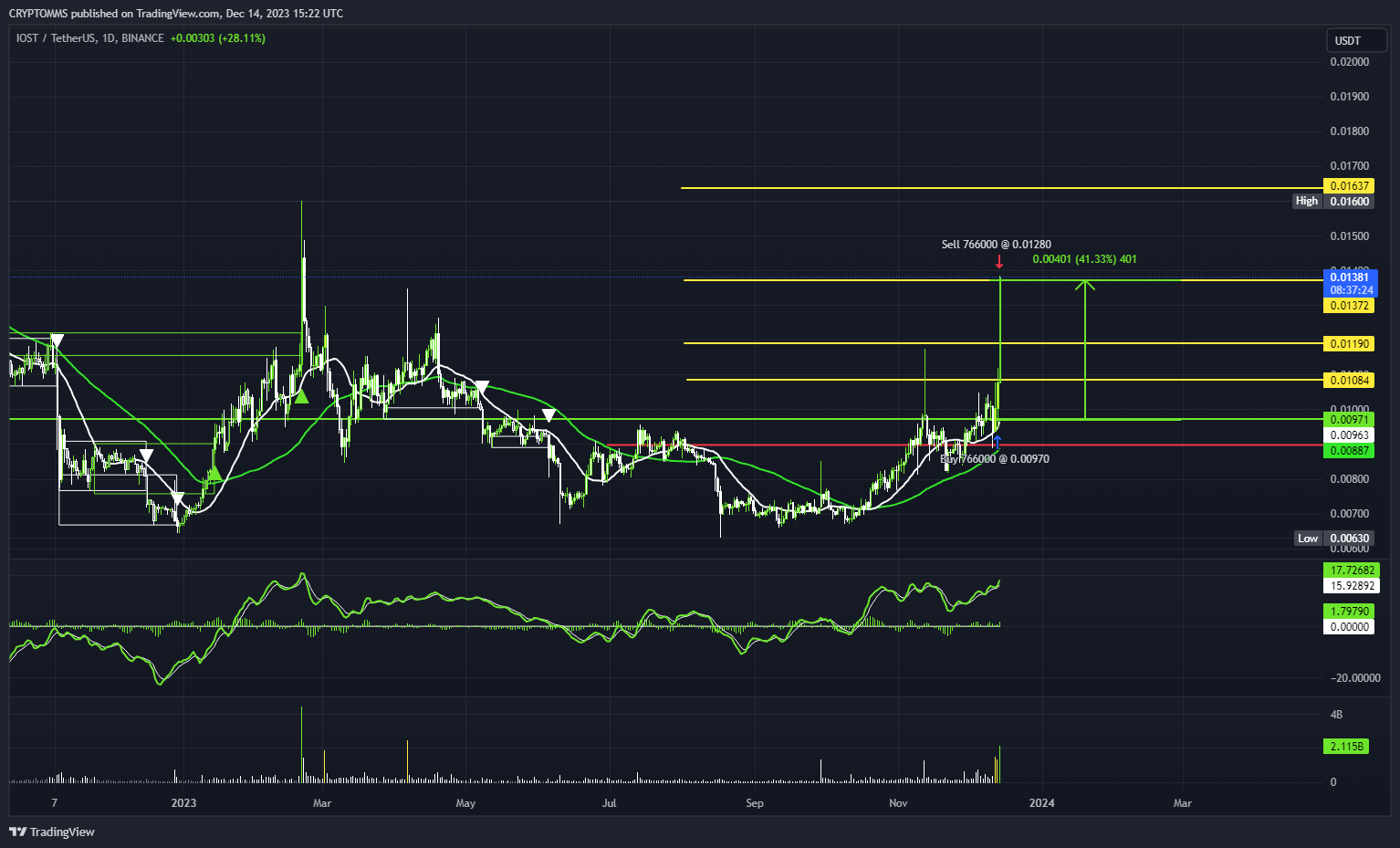Click the +0.00303 (+28.11%) change value

[x=218, y=38]
